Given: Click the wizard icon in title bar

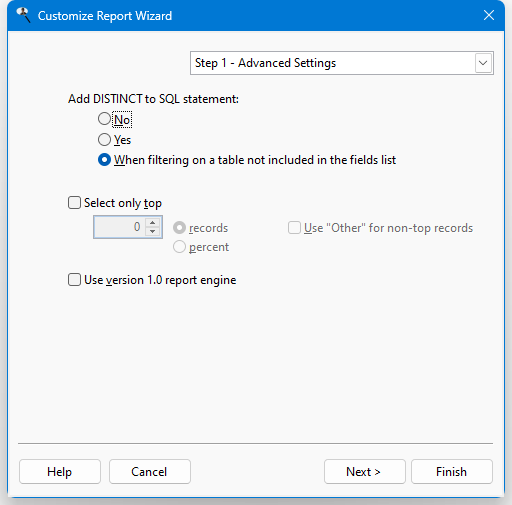Looking at the screenshot, I should pos(23,15).
